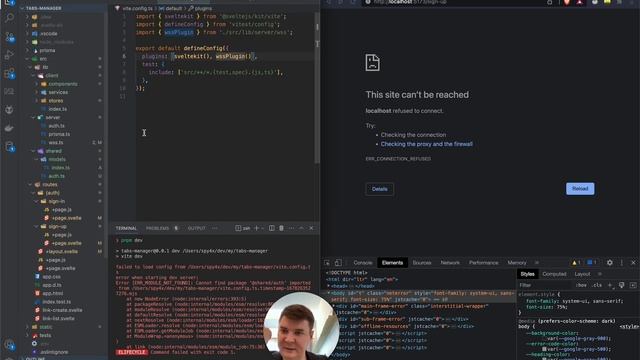The width and height of the screenshot is (640, 360).
Task: Toggle the :hov element state button
Action: click(x=581, y=285)
